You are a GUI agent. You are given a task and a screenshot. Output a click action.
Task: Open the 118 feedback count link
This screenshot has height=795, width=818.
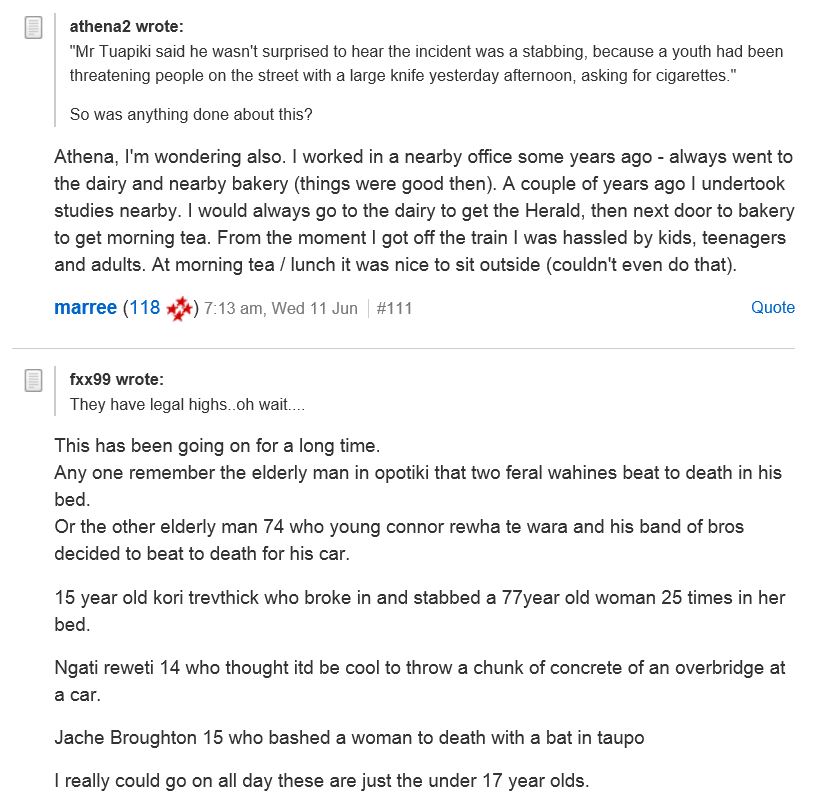point(145,308)
